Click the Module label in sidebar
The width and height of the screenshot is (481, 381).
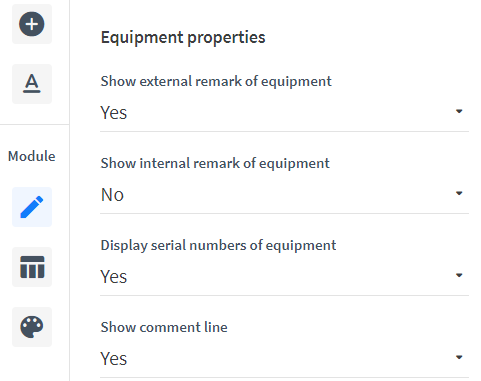click(32, 156)
